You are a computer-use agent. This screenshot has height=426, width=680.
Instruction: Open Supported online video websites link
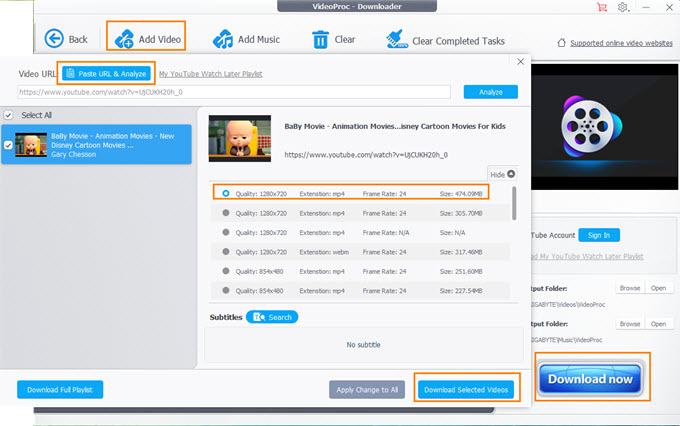621,43
